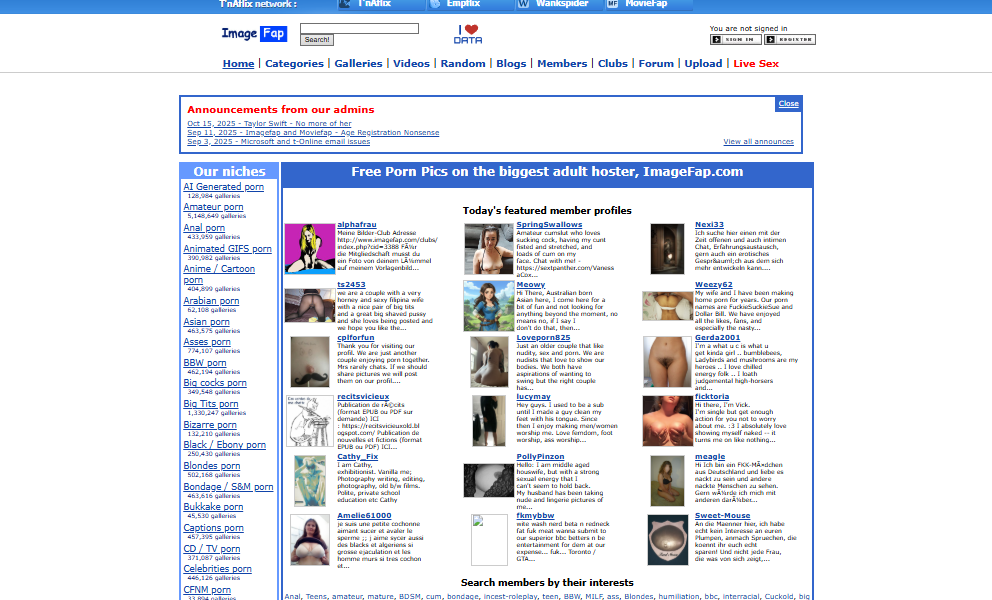Open the Sep 3 Microsoft email issues announcement
This screenshot has height=600, width=992.
(278, 142)
